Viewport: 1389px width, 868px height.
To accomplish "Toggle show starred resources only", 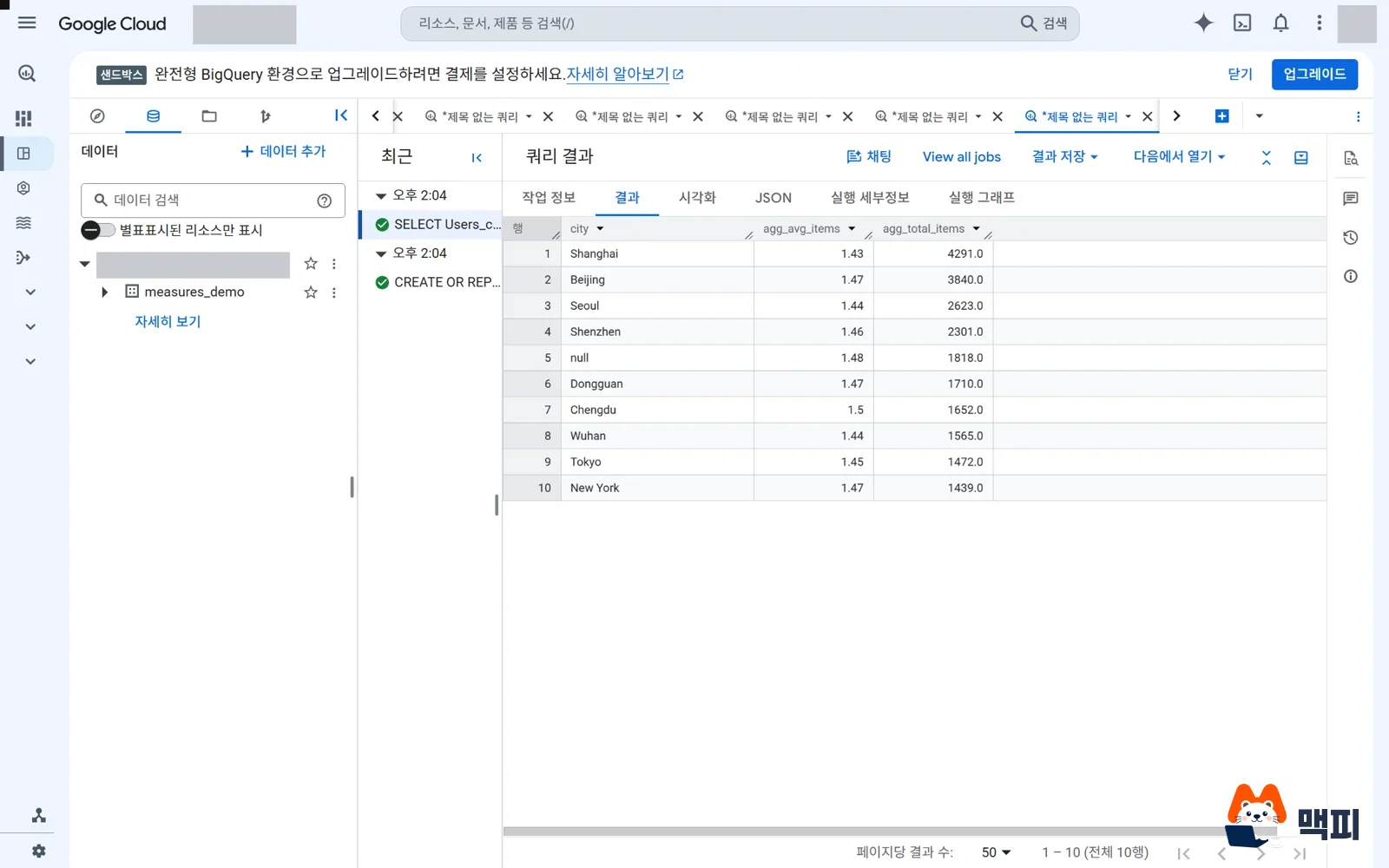I will [98, 230].
